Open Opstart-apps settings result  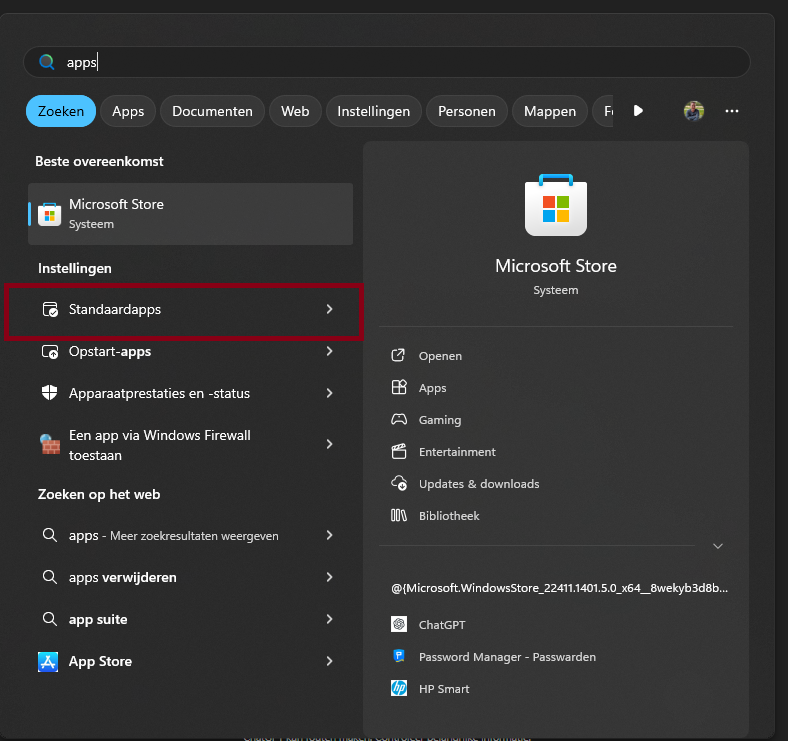(x=190, y=351)
